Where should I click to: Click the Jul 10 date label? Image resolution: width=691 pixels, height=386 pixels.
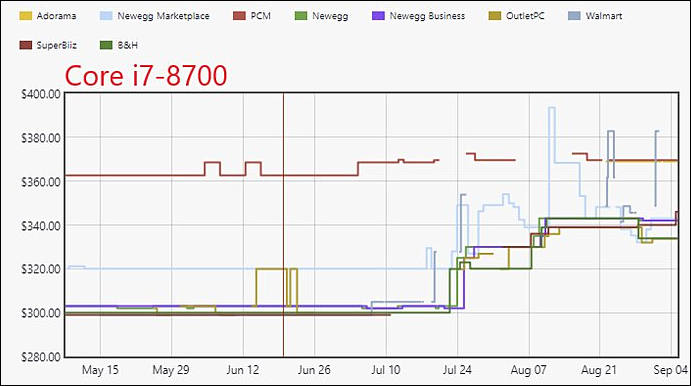pos(386,370)
